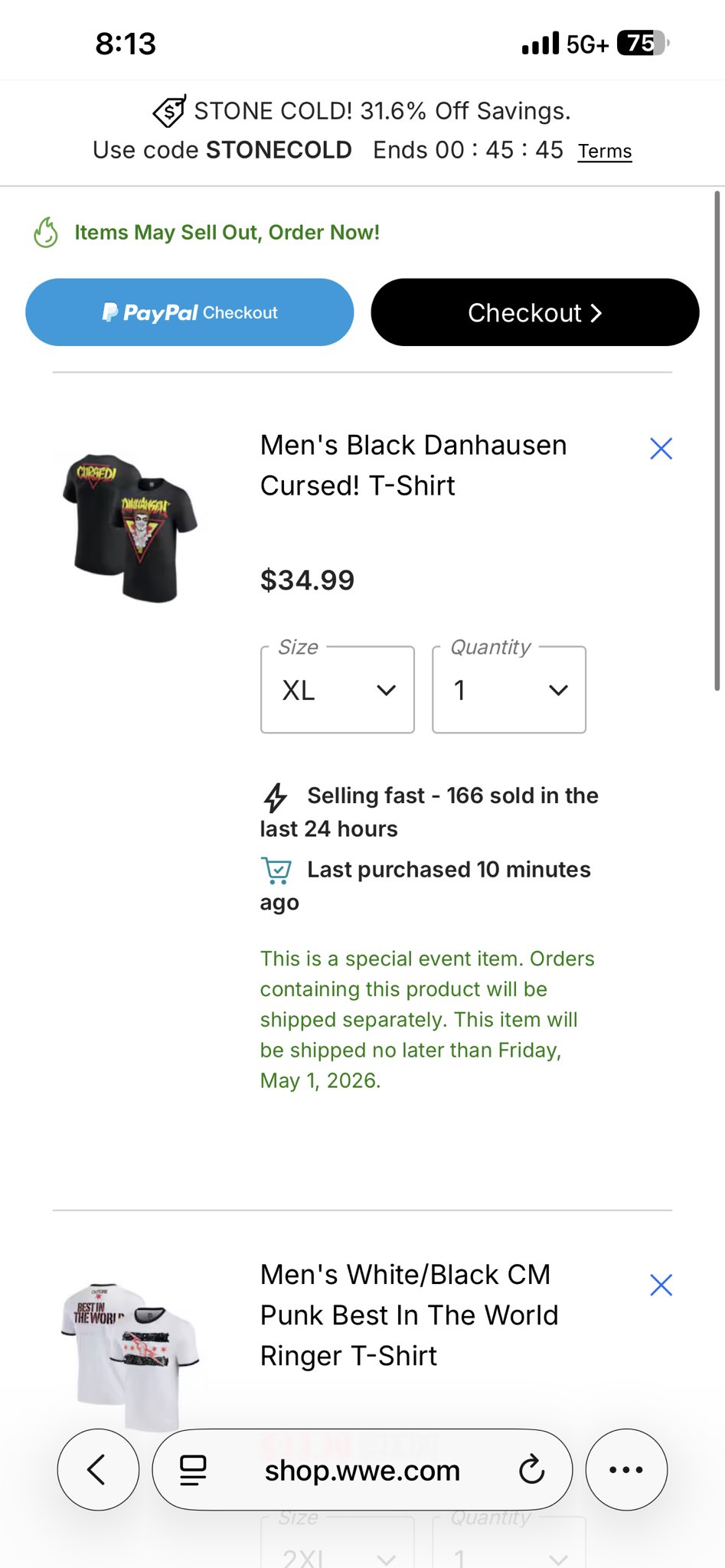Open the Danhausen shirt quantity dropdown
Screen dimensions: 725x1568
[509, 690]
